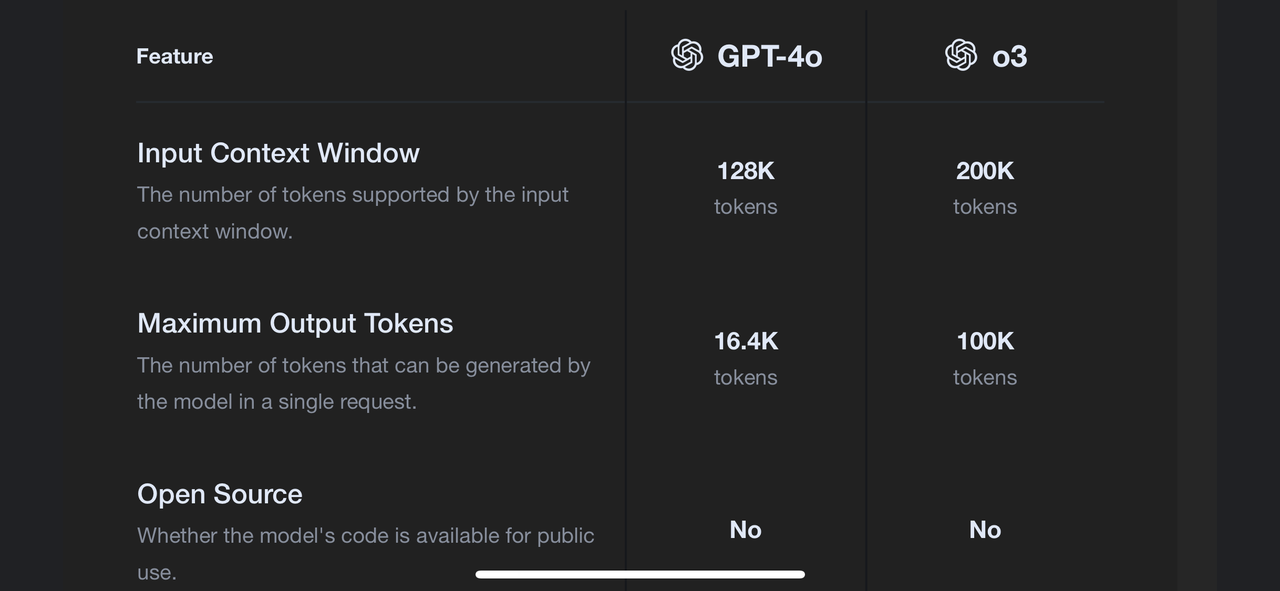Click the 200K context window value
The height and width of the screenshot is (591, 1280).
coord(985,171)
